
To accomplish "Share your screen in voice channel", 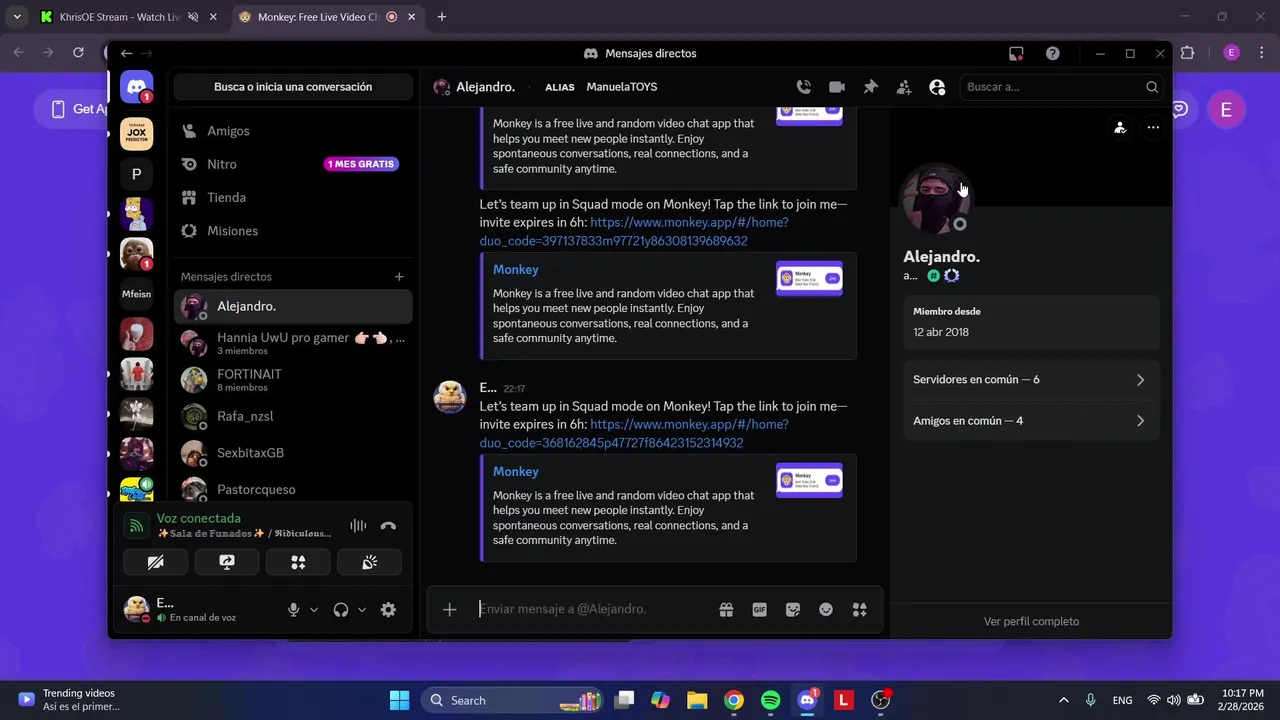I will coord(227,563).
